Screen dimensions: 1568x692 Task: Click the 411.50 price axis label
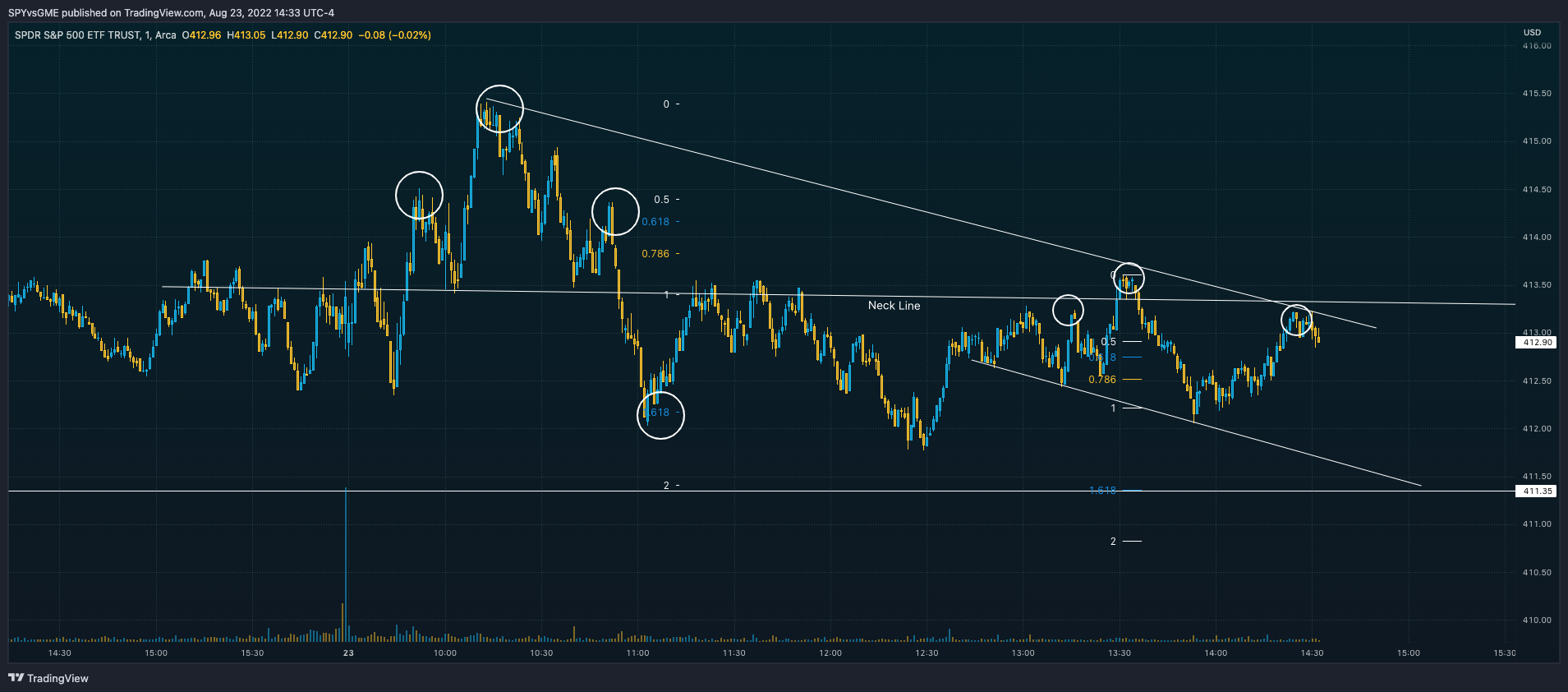point(1537,477)
